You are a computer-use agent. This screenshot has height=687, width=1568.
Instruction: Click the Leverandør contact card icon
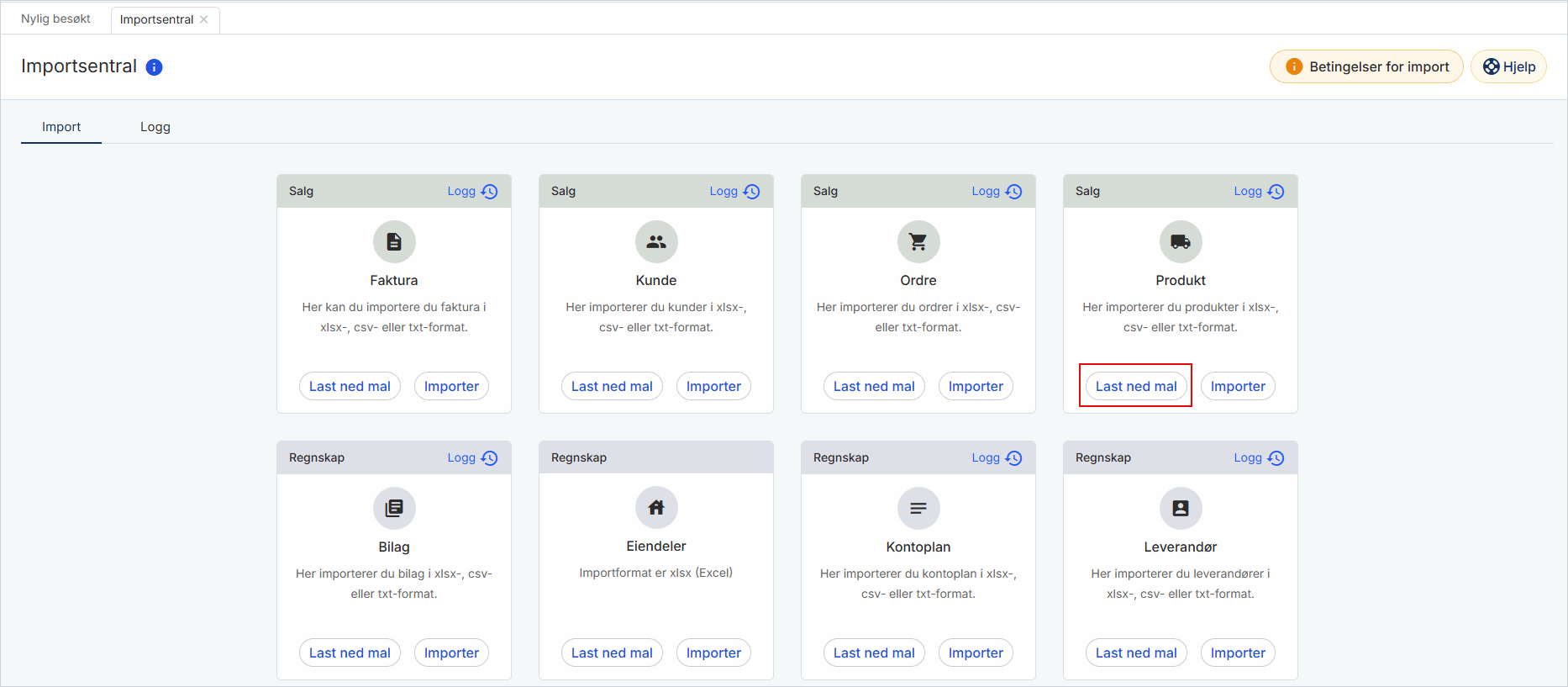pyautogui.click(x=1181, y=508)
